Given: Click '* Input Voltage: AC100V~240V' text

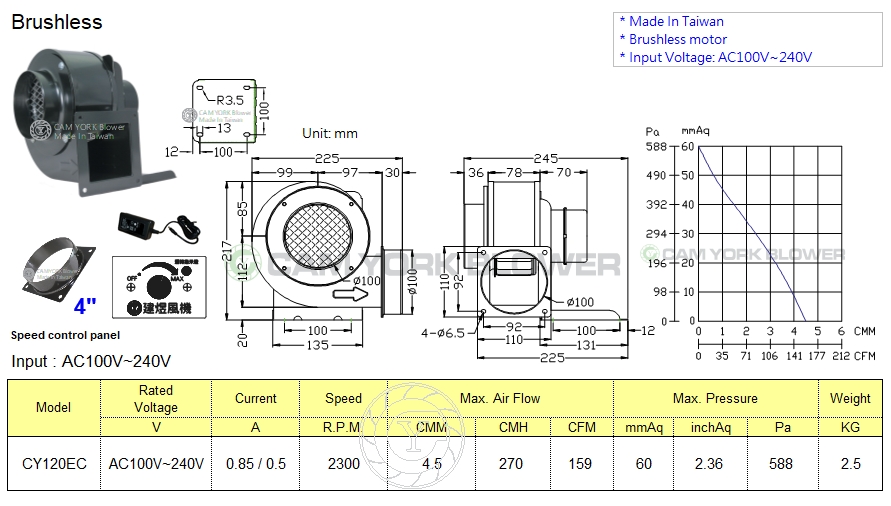Looking at the screenshot, I should click(x=715, y=57).
